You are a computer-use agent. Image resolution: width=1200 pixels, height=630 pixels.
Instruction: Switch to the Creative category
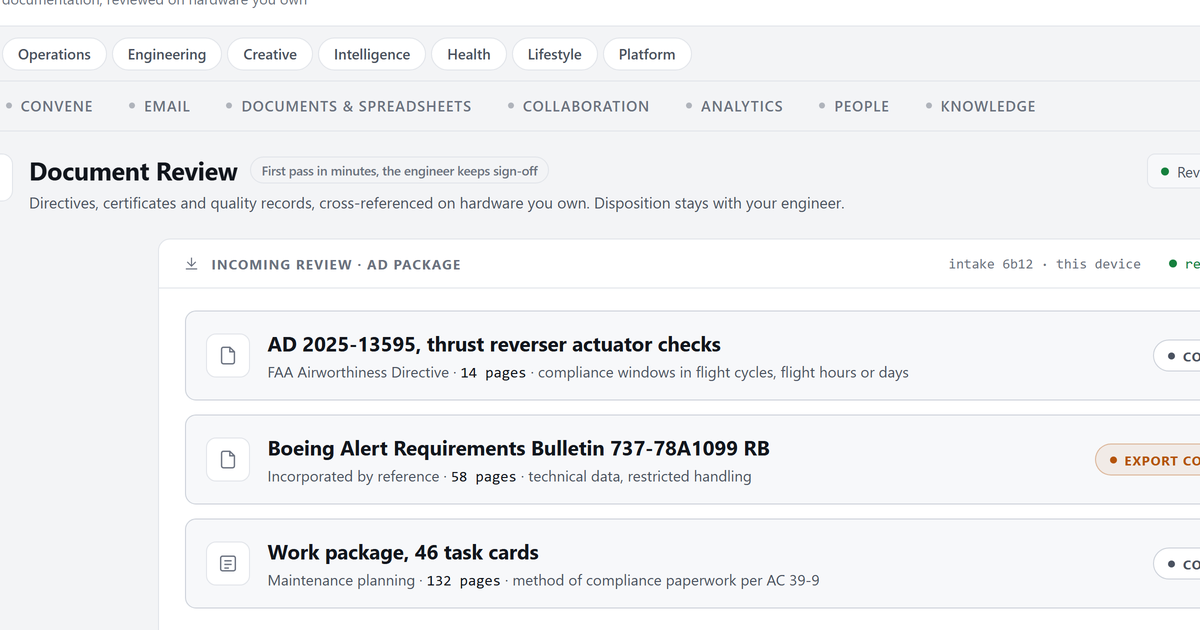click(270, 54)
